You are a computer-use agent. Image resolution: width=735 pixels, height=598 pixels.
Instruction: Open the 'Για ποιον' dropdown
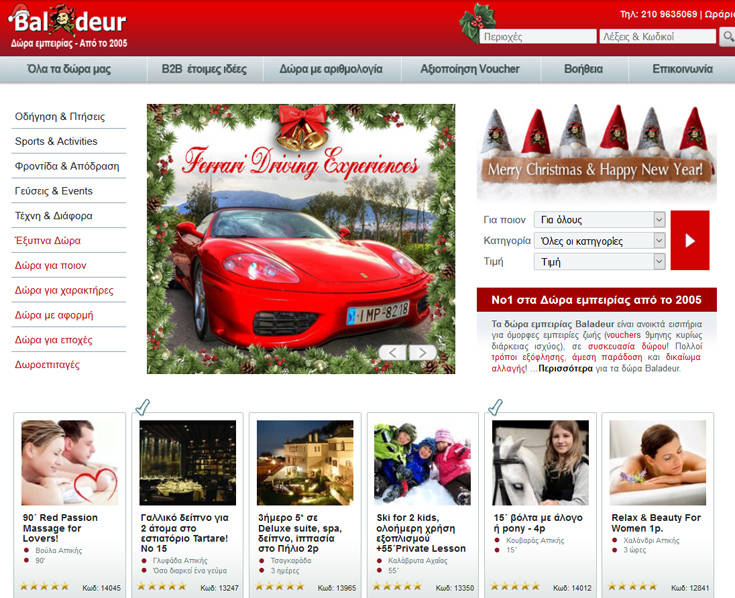[x=600, y=219]
